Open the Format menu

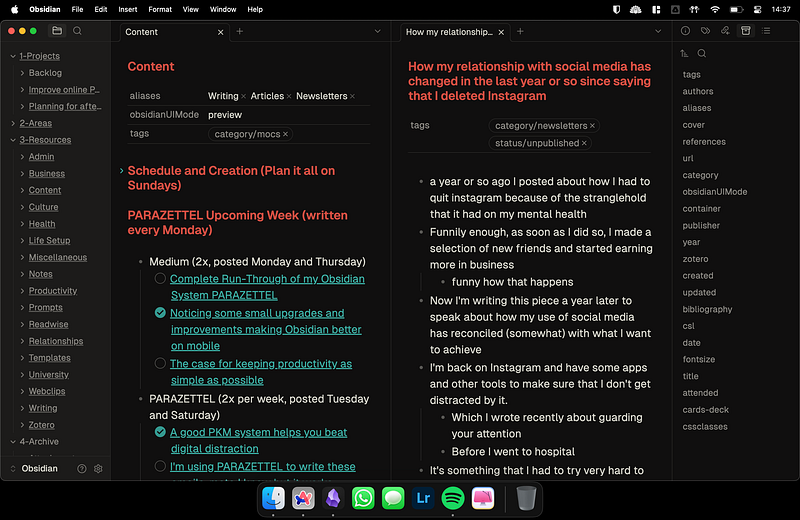160,9
